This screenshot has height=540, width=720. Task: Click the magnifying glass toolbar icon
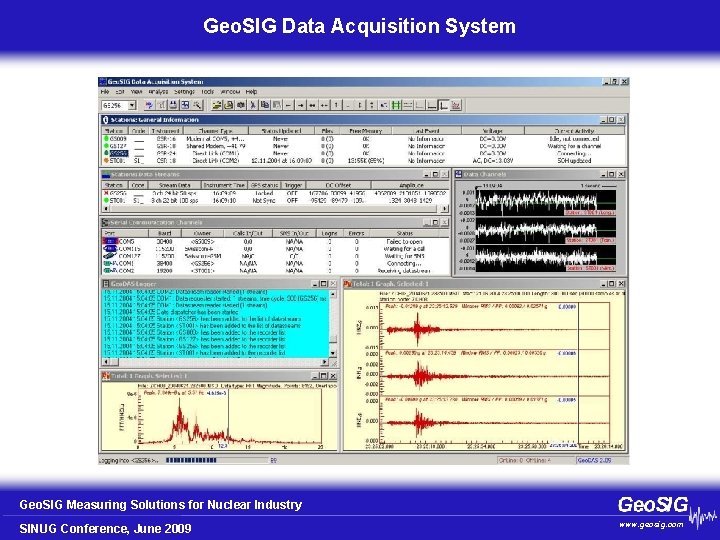[x=197, y=105]
